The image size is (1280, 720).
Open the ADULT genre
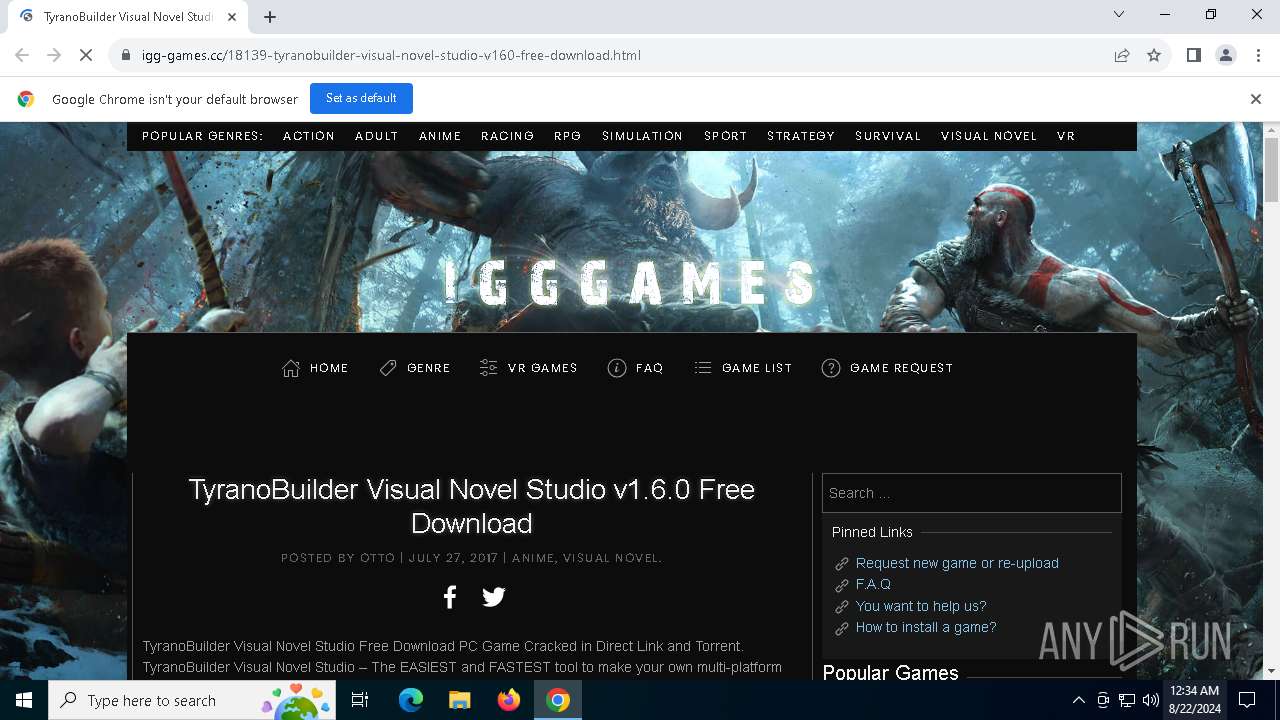coord(377,136)
